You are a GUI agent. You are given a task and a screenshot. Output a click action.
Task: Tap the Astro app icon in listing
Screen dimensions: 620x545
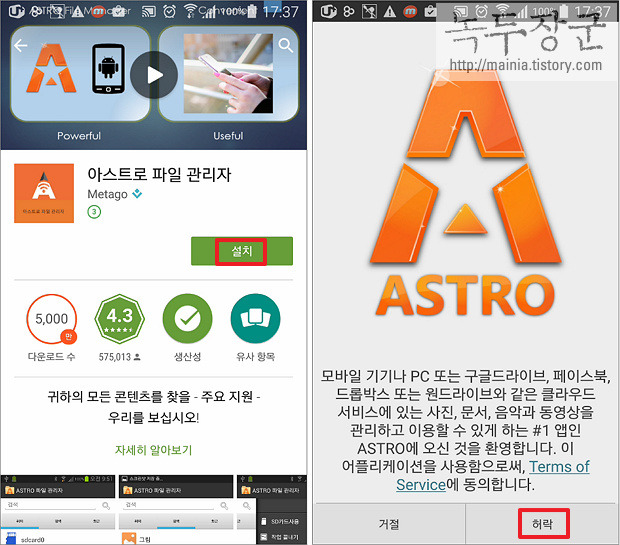click(44, 193)
